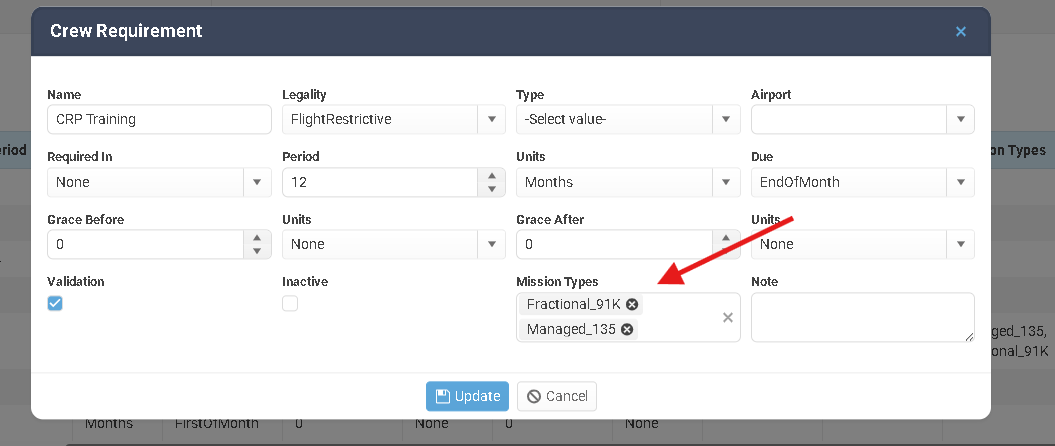Image resolution: width=1055 pixels, height=446 pixels.
Task: Expand the Required In dropdown
Action: 257,182
